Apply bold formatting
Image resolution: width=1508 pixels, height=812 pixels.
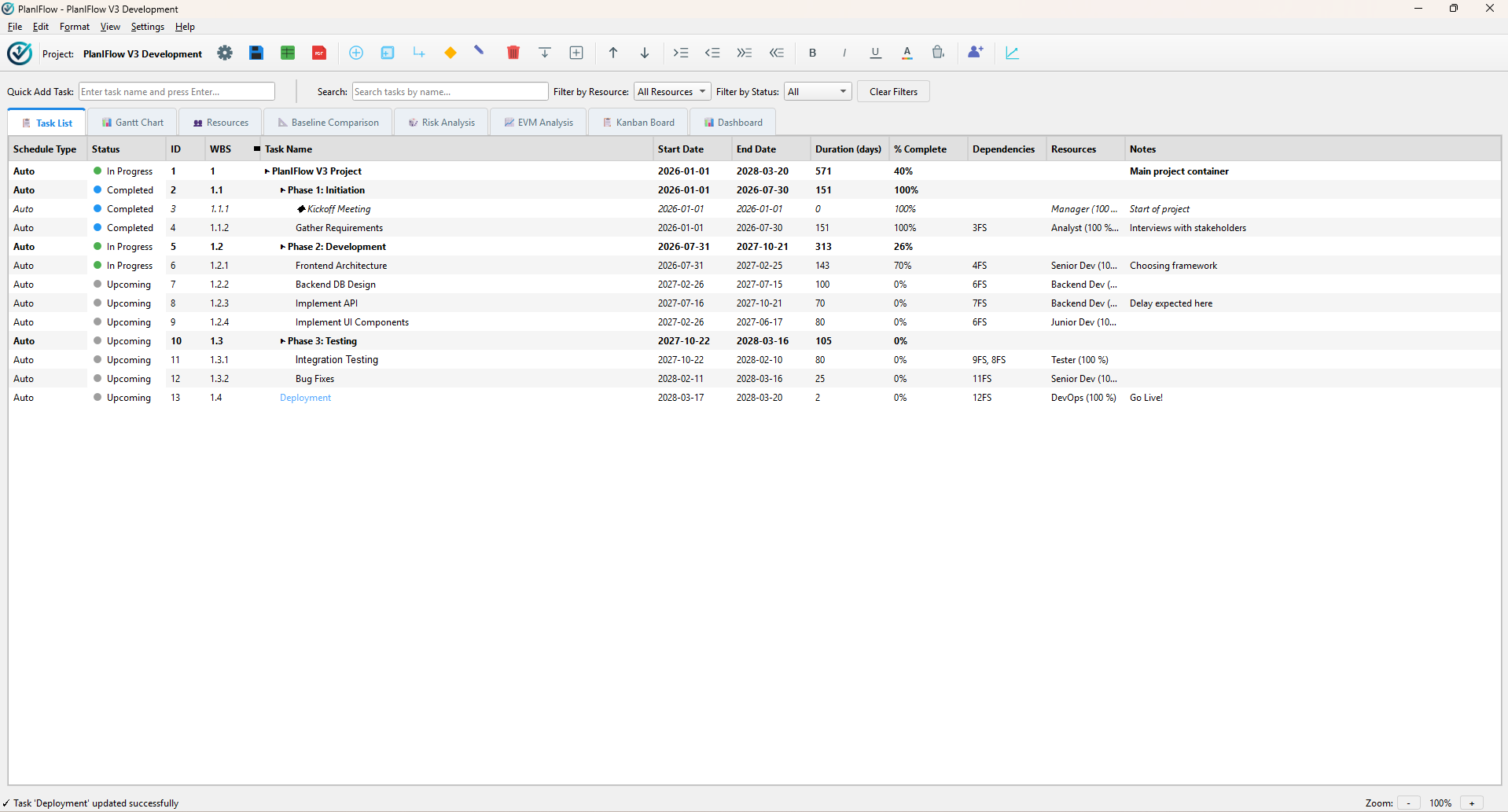813,53
